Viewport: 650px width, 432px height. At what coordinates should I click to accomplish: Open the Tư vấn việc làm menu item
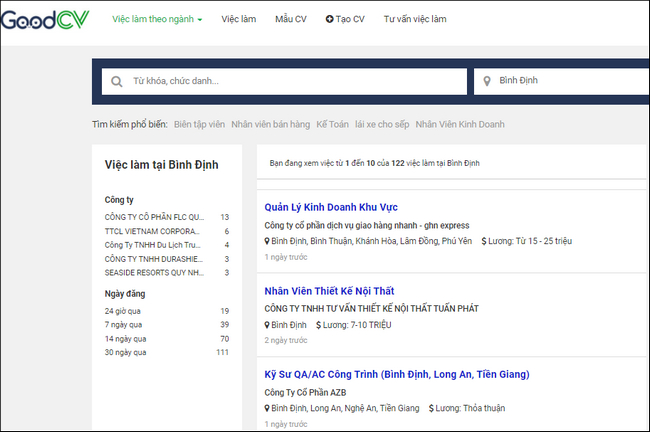415,19
